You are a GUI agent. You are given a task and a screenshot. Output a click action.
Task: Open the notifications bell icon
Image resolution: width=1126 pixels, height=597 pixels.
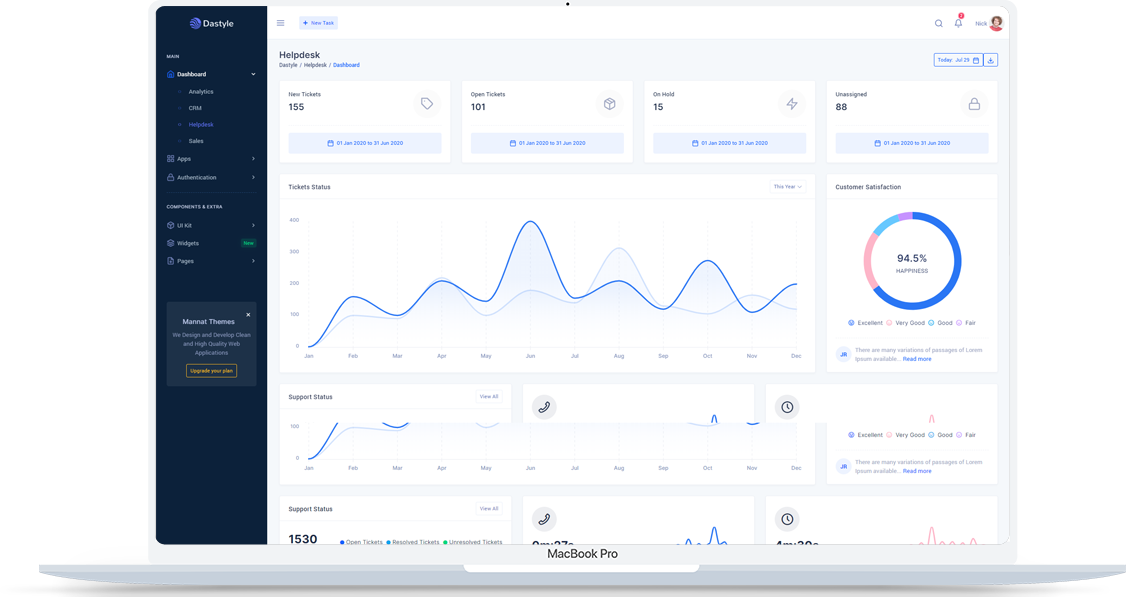click(958, 23)
